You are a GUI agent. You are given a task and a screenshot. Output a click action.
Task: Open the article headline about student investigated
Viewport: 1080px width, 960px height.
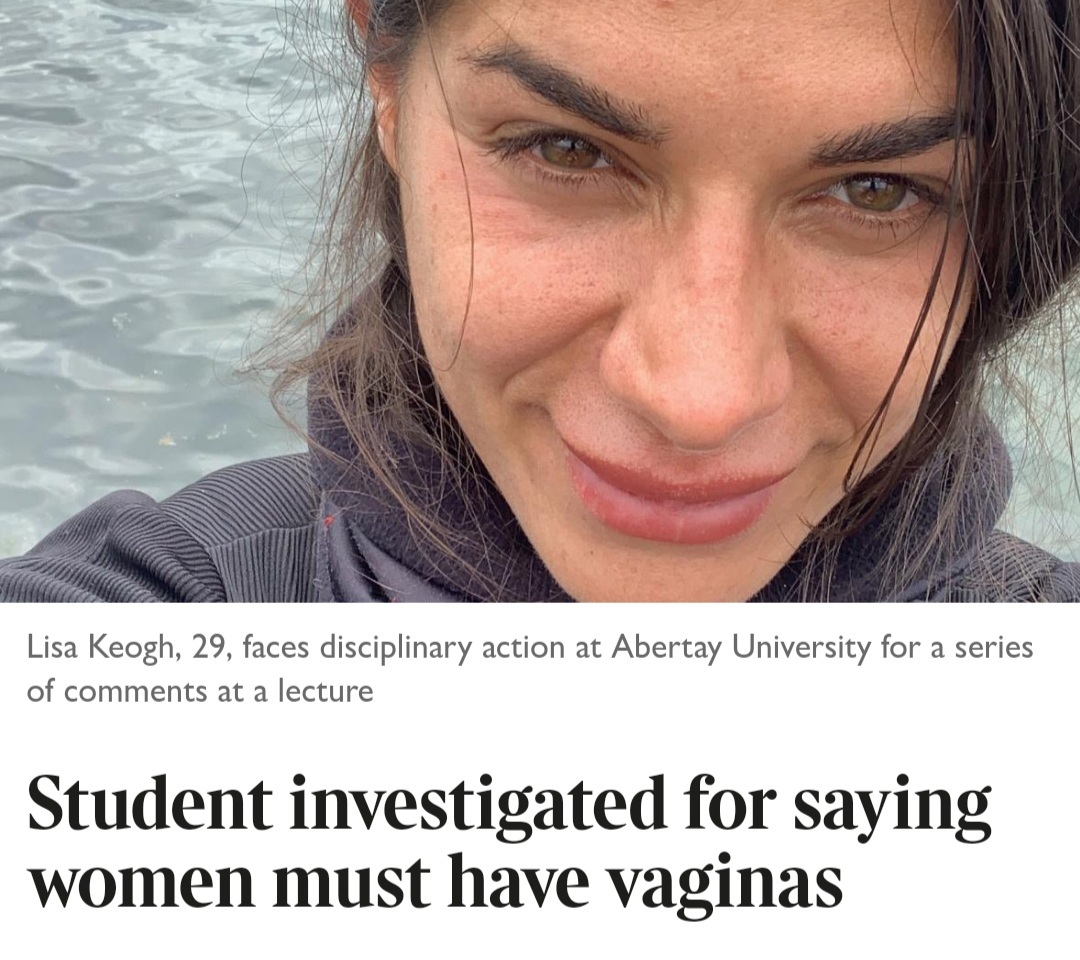tap(509, 844)
